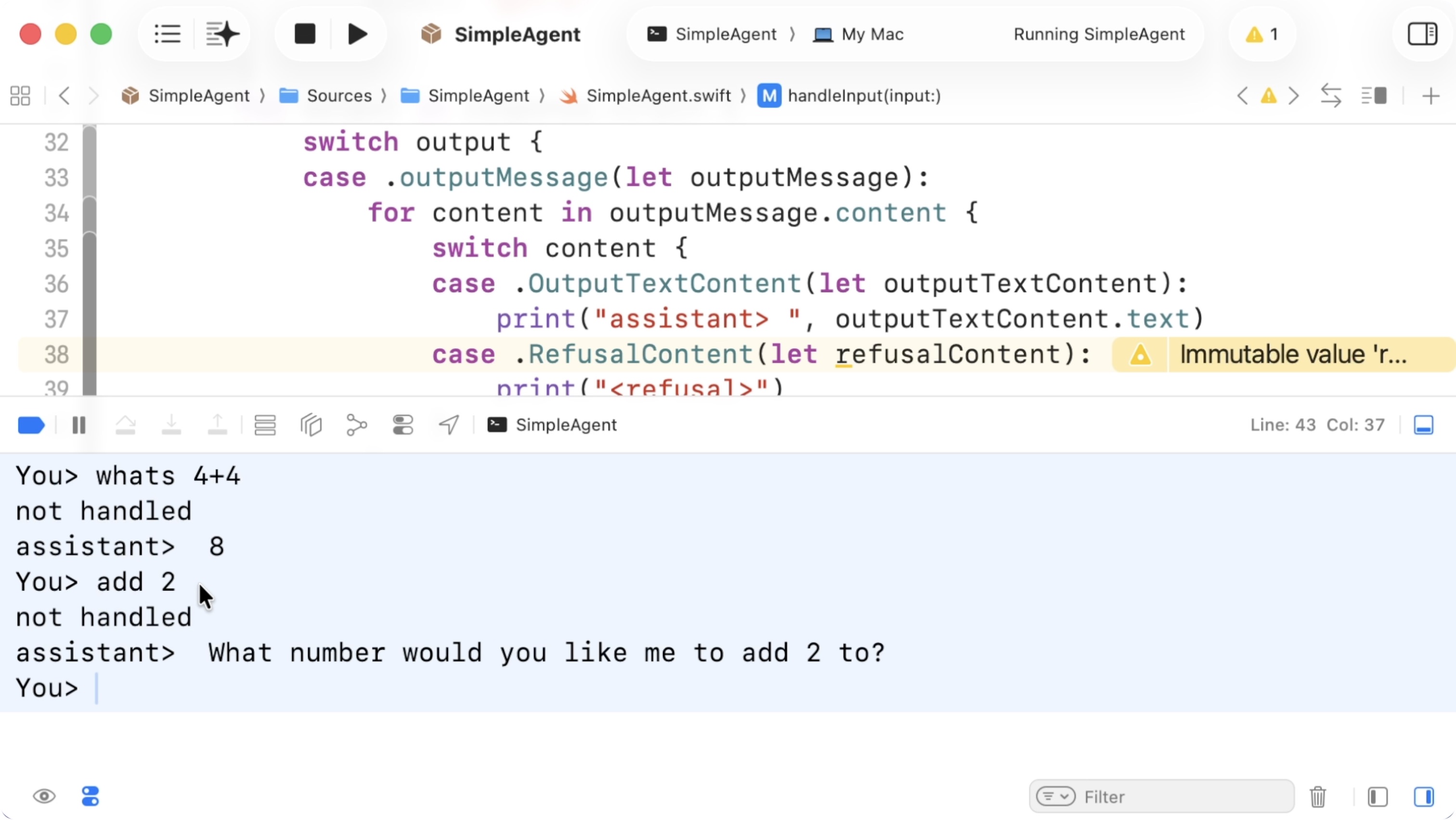The width and height of the screenshot is (1456, 820).
Task: Clear console with trash icon
Action: (x=1317, y=797)
